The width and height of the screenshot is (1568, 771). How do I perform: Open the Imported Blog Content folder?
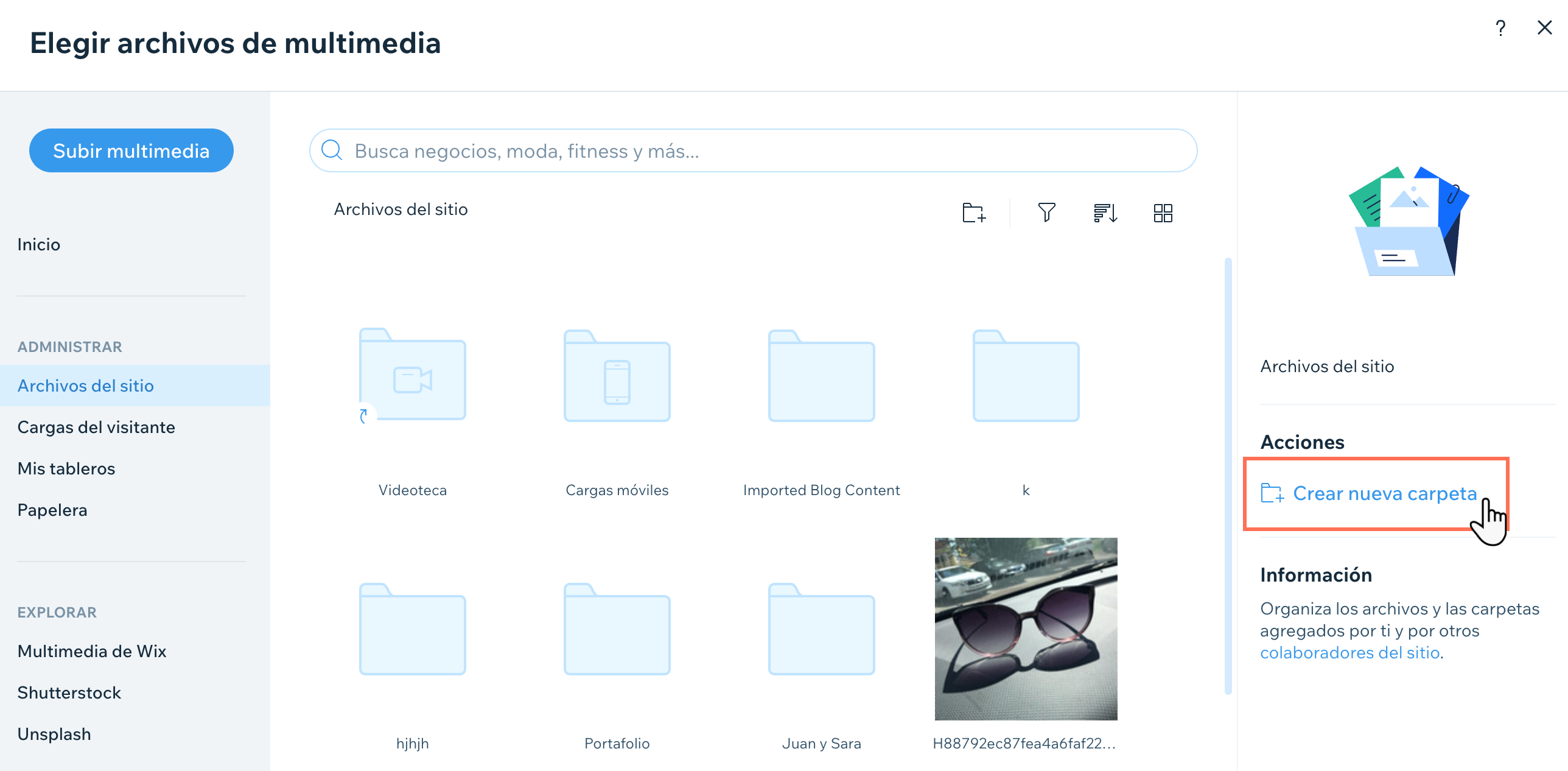tap(821, 376)
